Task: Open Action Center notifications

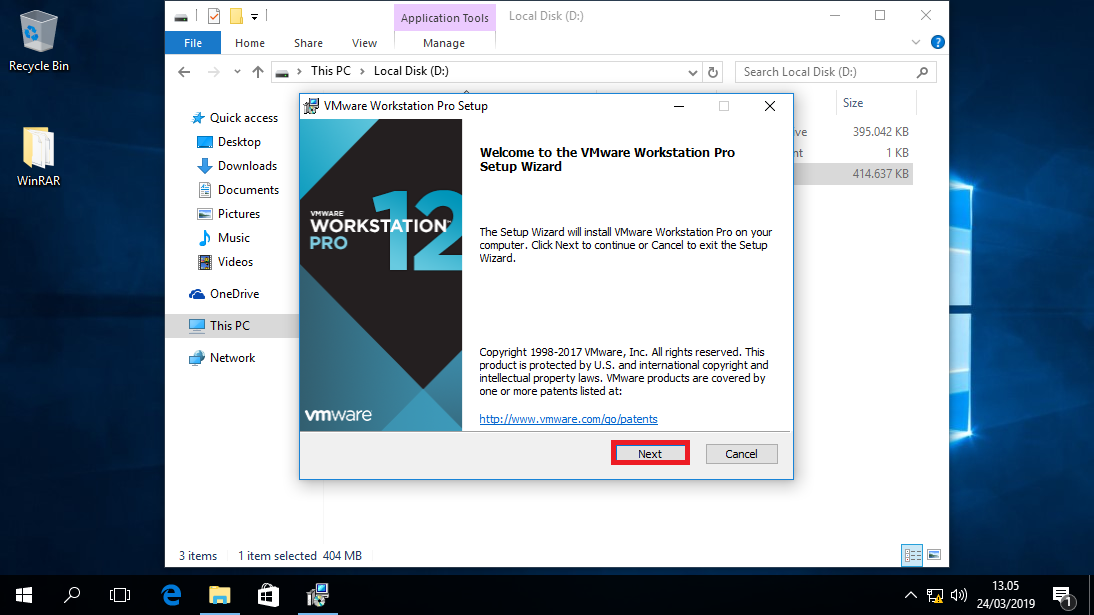Action: click(x=1063, y=597)
